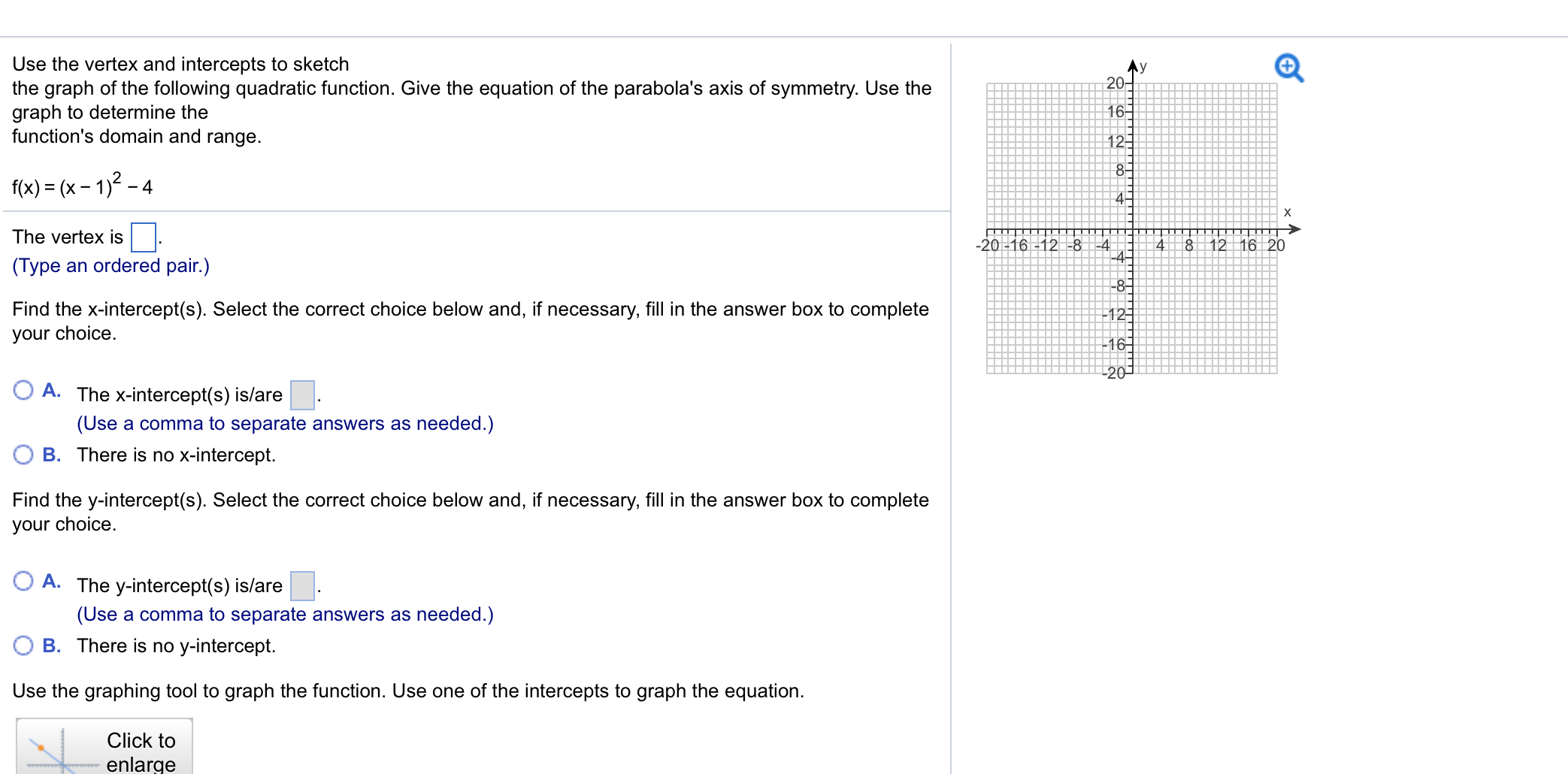The height and width of the screenshot is (777, 1568).
Task: Click the y-axis arrow at top of graph
Action: pos(1131,64)
